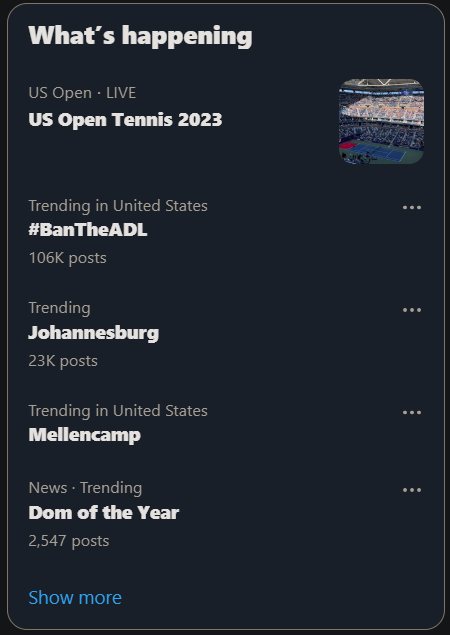Click the 2,547 posts count

69,541
